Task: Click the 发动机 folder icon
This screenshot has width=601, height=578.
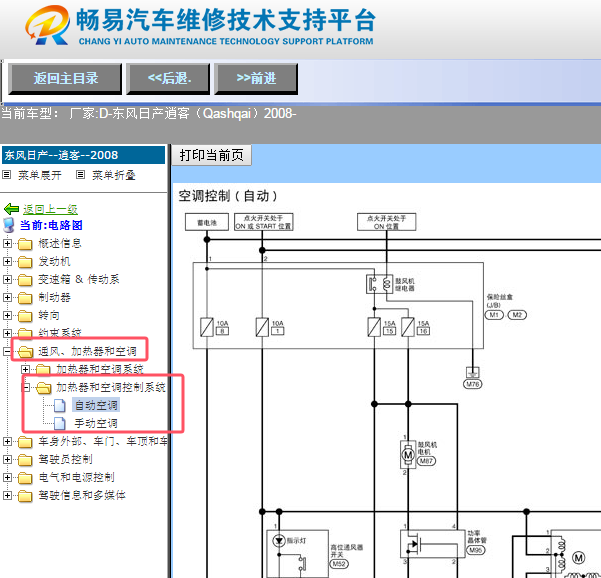Action: click(x=25, y=262)
